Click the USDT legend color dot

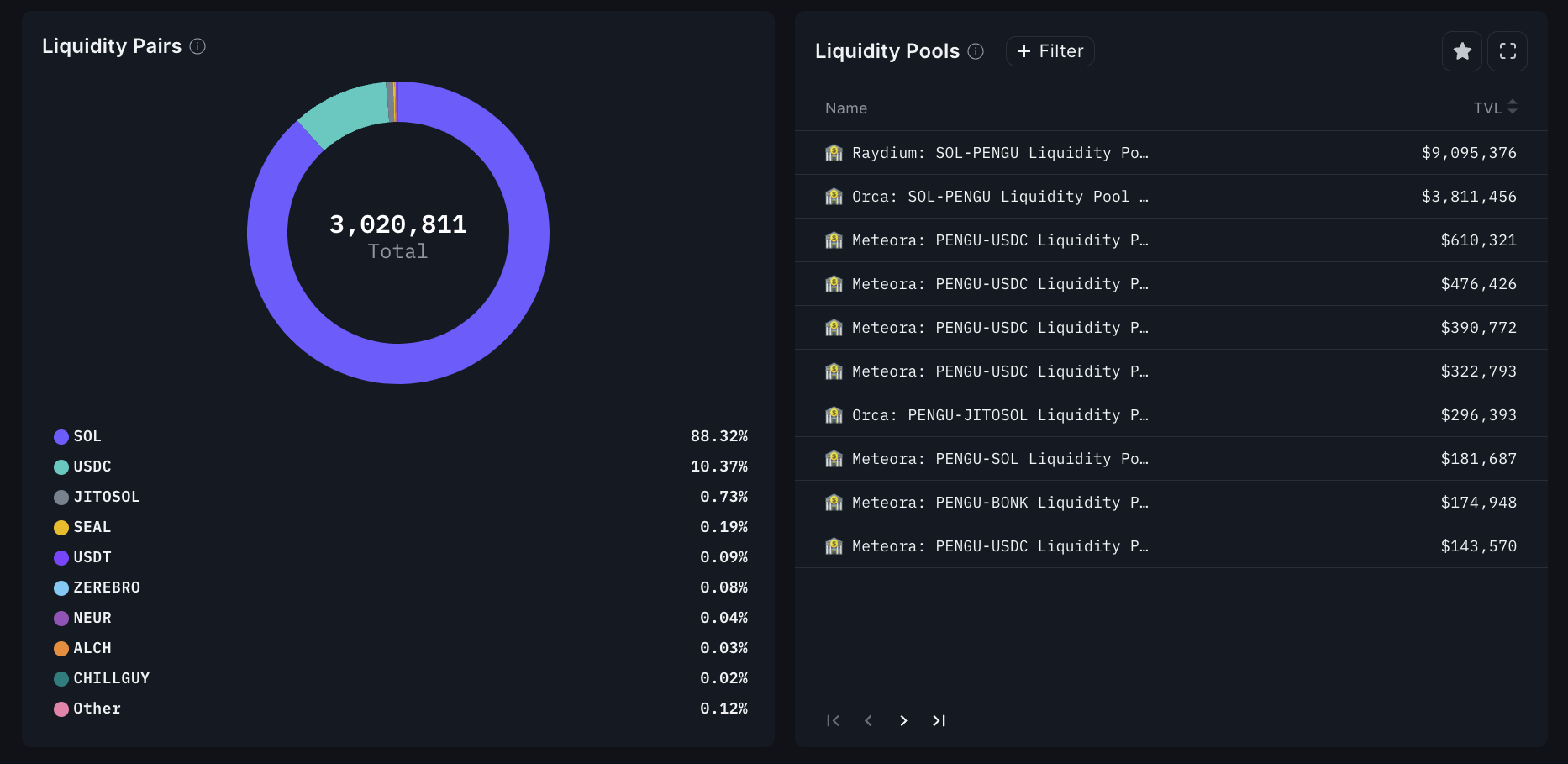(61, 558)
